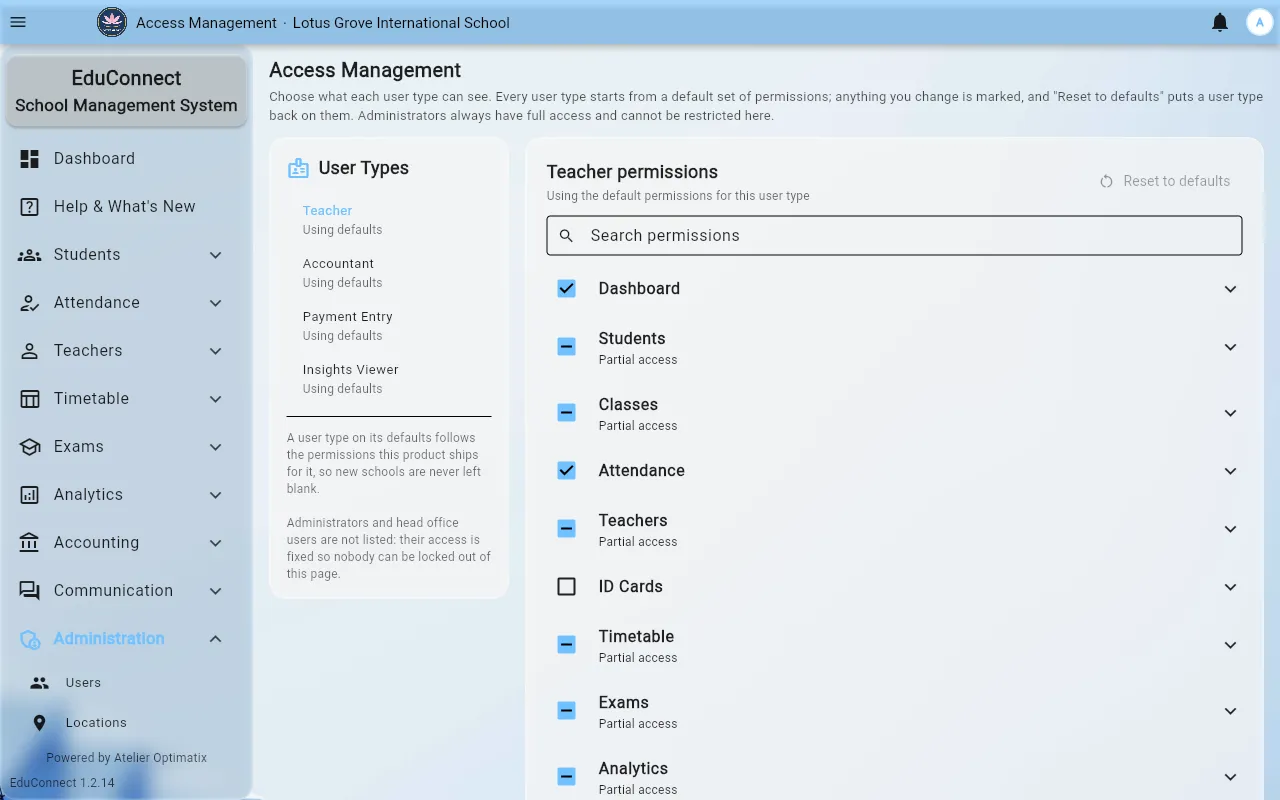Uncheck the Attendance permission checkbox
This screenshot has width=1280, height=800.
[566, 470]
